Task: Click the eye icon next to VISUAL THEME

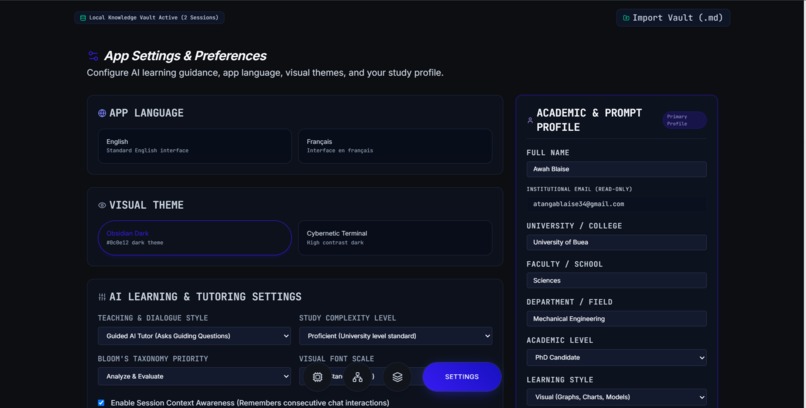Action: pos(102,205)
